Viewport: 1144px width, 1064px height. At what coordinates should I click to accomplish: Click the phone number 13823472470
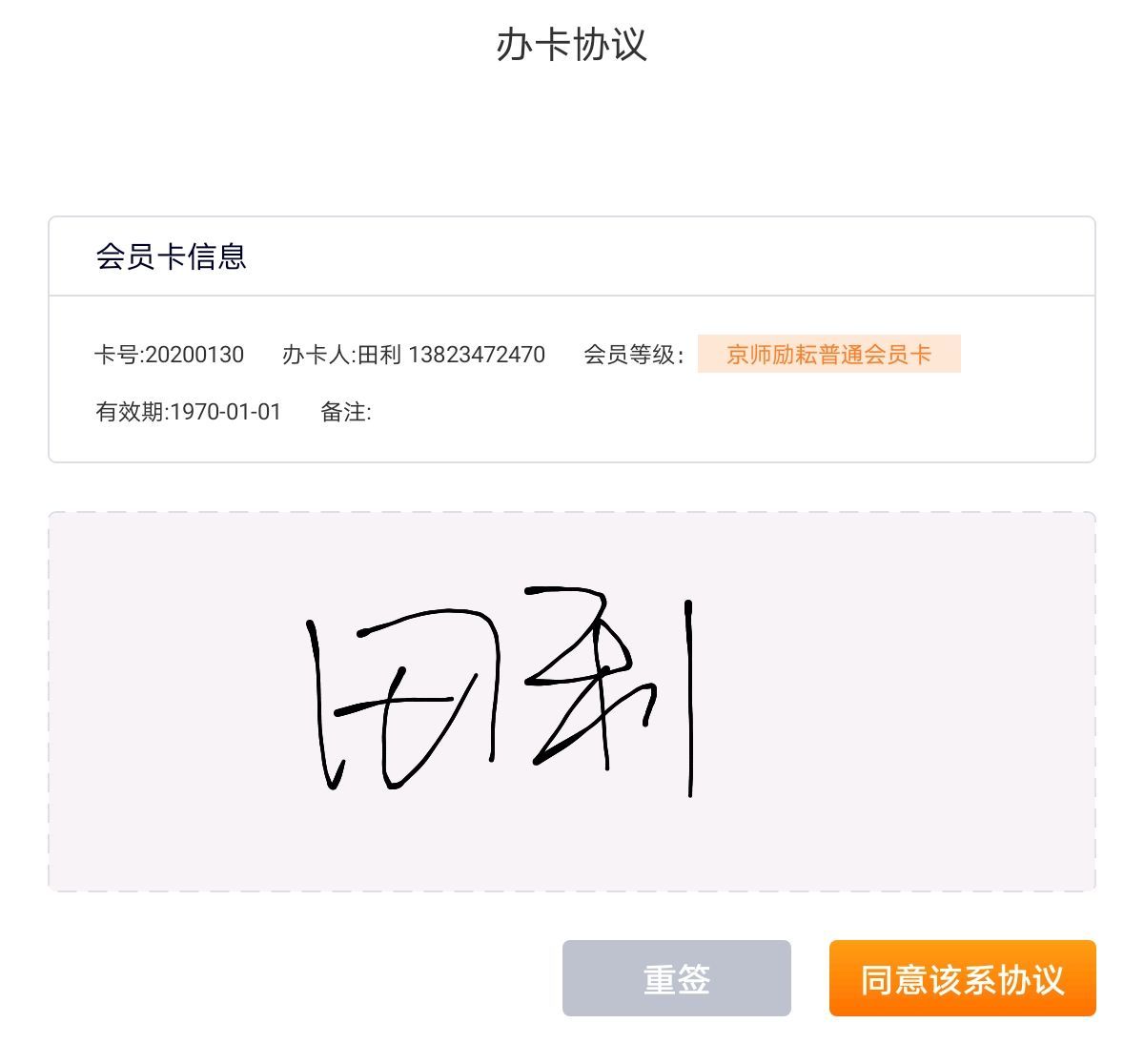pos(477,355)
